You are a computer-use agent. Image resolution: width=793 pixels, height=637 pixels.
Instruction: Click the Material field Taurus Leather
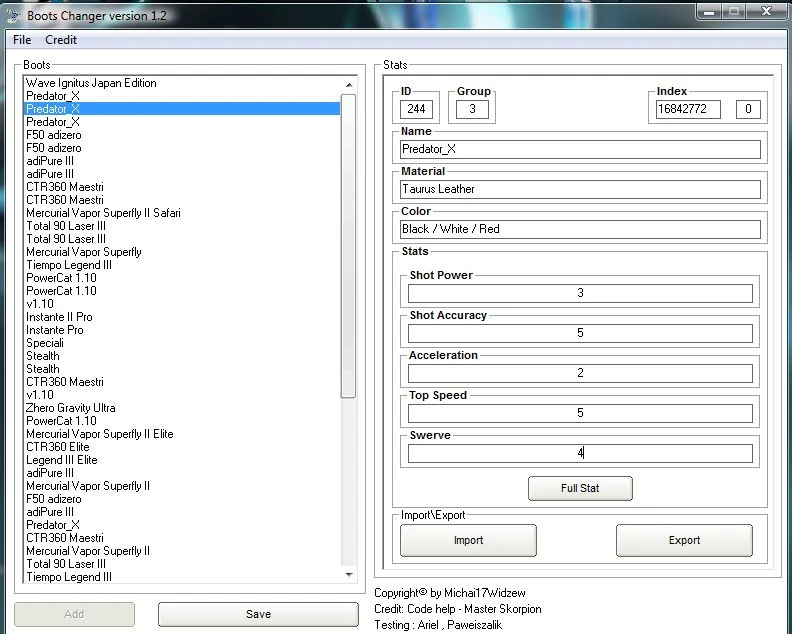click(580, 189)
